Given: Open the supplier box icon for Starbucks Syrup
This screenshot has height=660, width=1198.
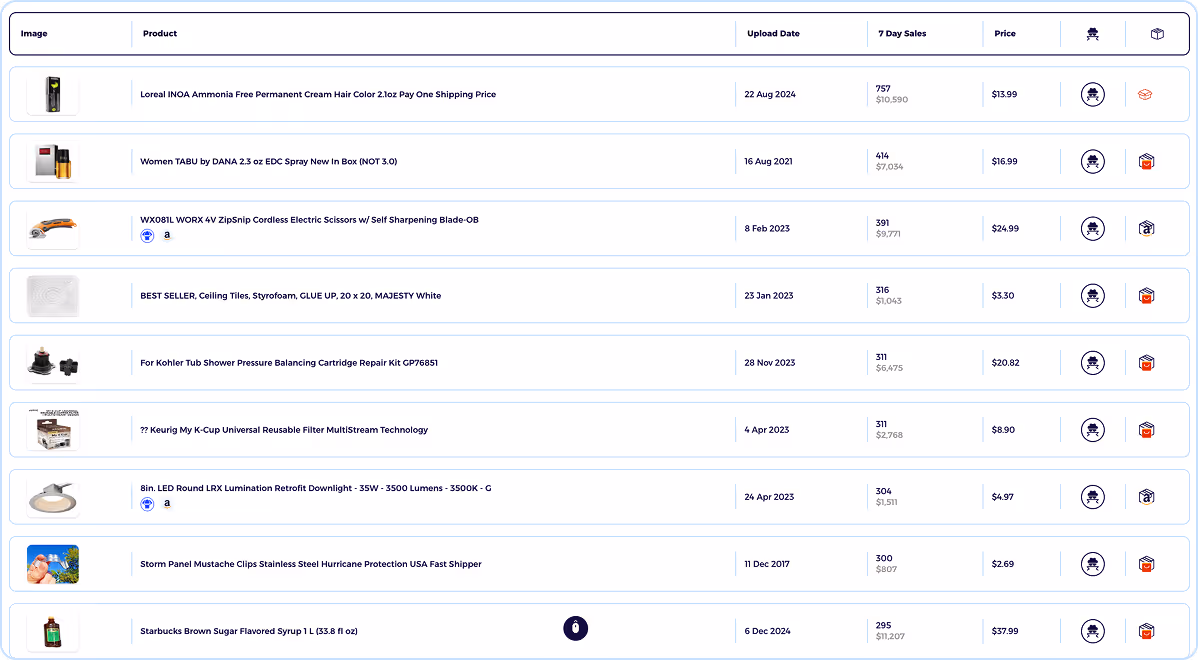Looking at the screenshot, I should [x=1146, y=631].
